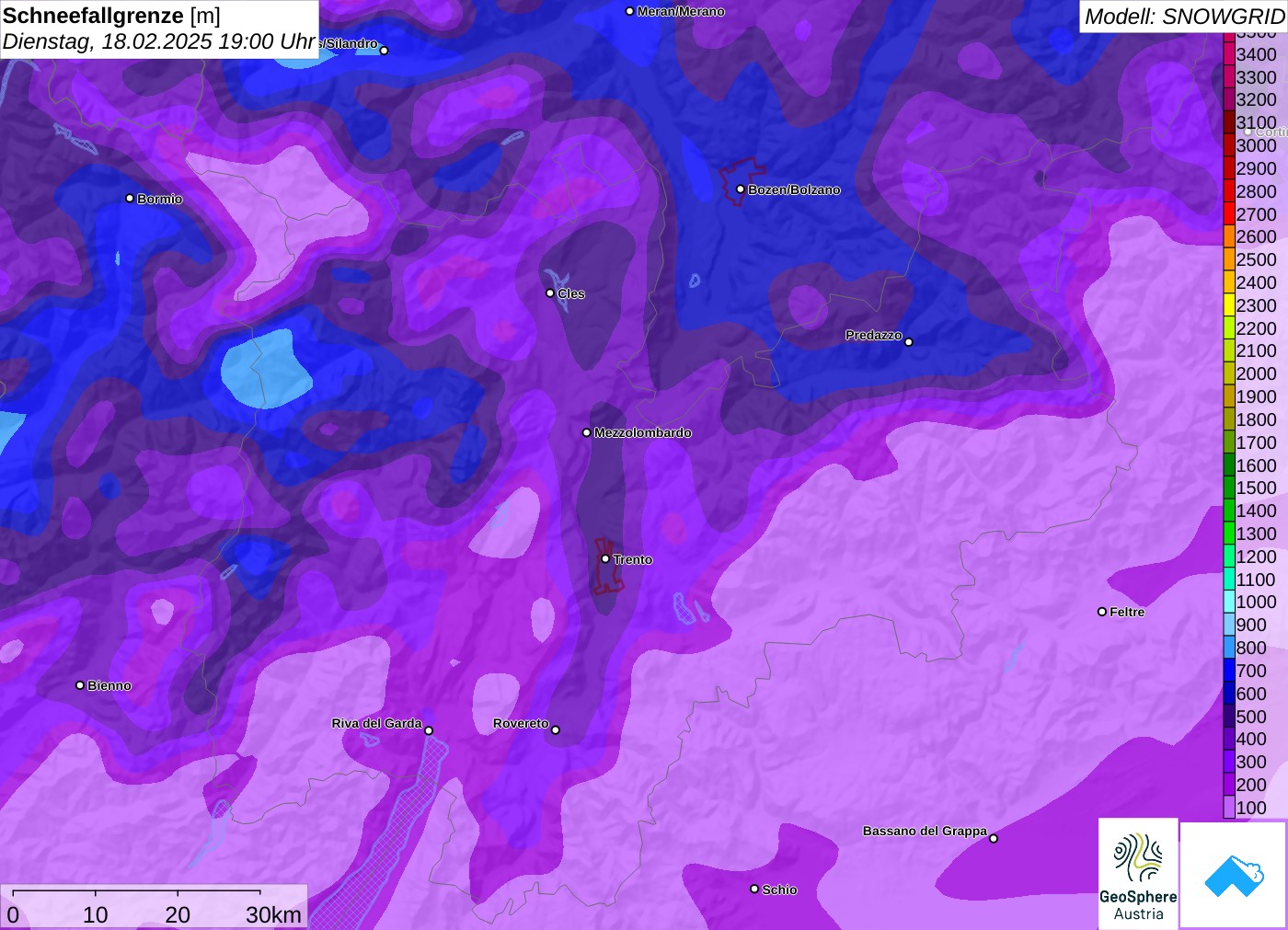
Task: Select the Bassano del Grappa label
Action: (x=925, y=831)
